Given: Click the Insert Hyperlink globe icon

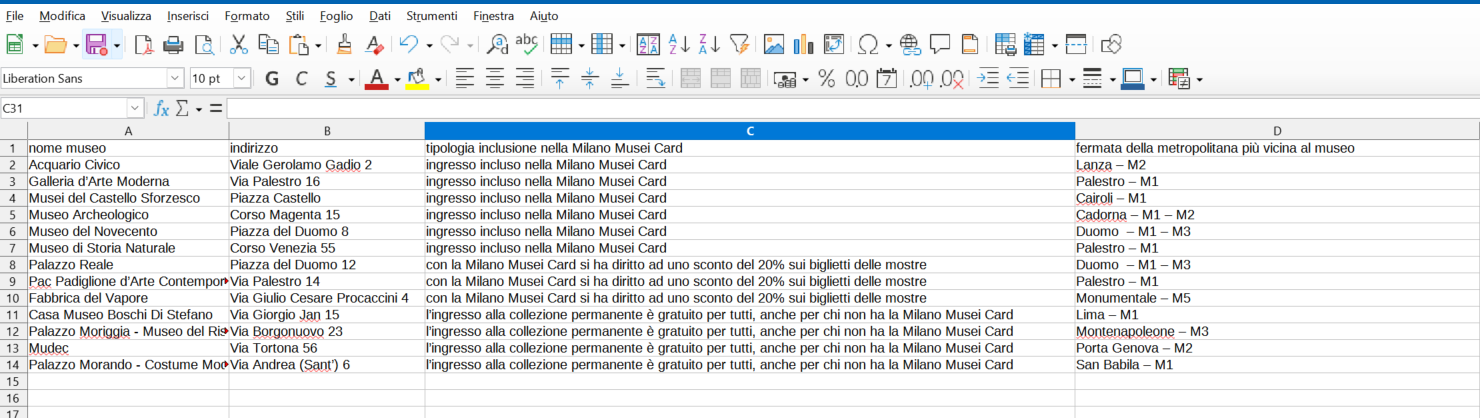Looking at the screenshot, I should point(909,44).
